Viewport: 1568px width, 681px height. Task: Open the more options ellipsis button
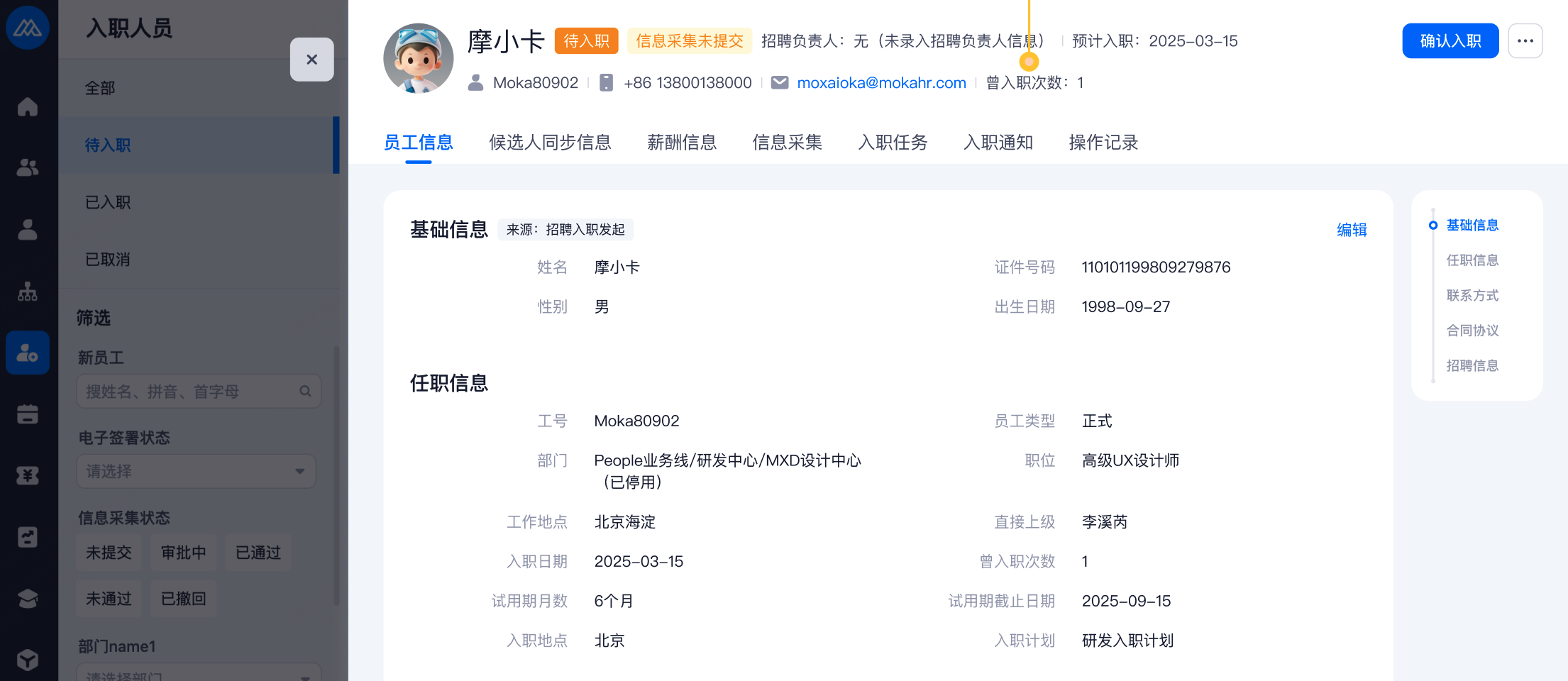click(1525, 41)
